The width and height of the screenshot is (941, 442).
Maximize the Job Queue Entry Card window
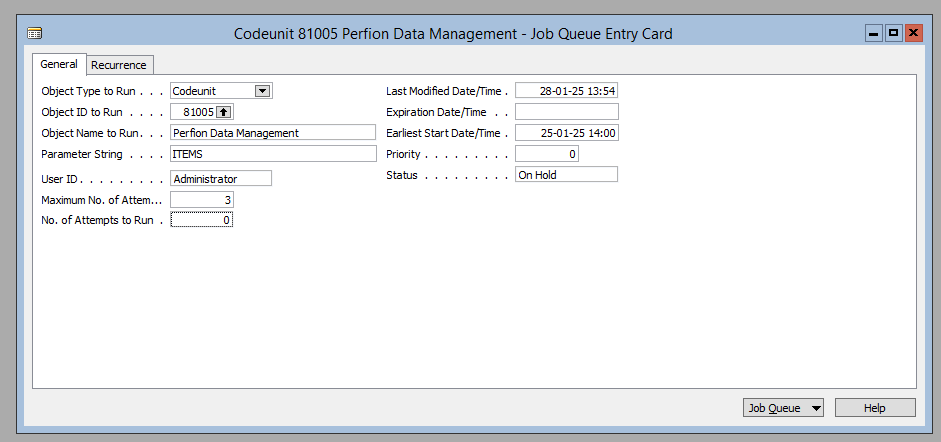(894, 34)
